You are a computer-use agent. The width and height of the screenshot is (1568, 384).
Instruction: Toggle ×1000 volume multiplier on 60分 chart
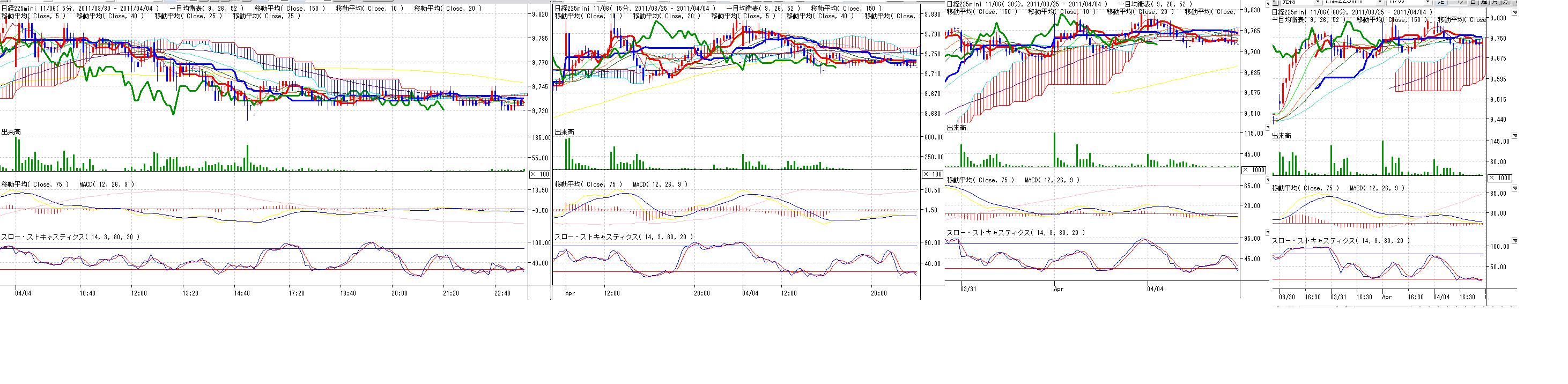1500,178
